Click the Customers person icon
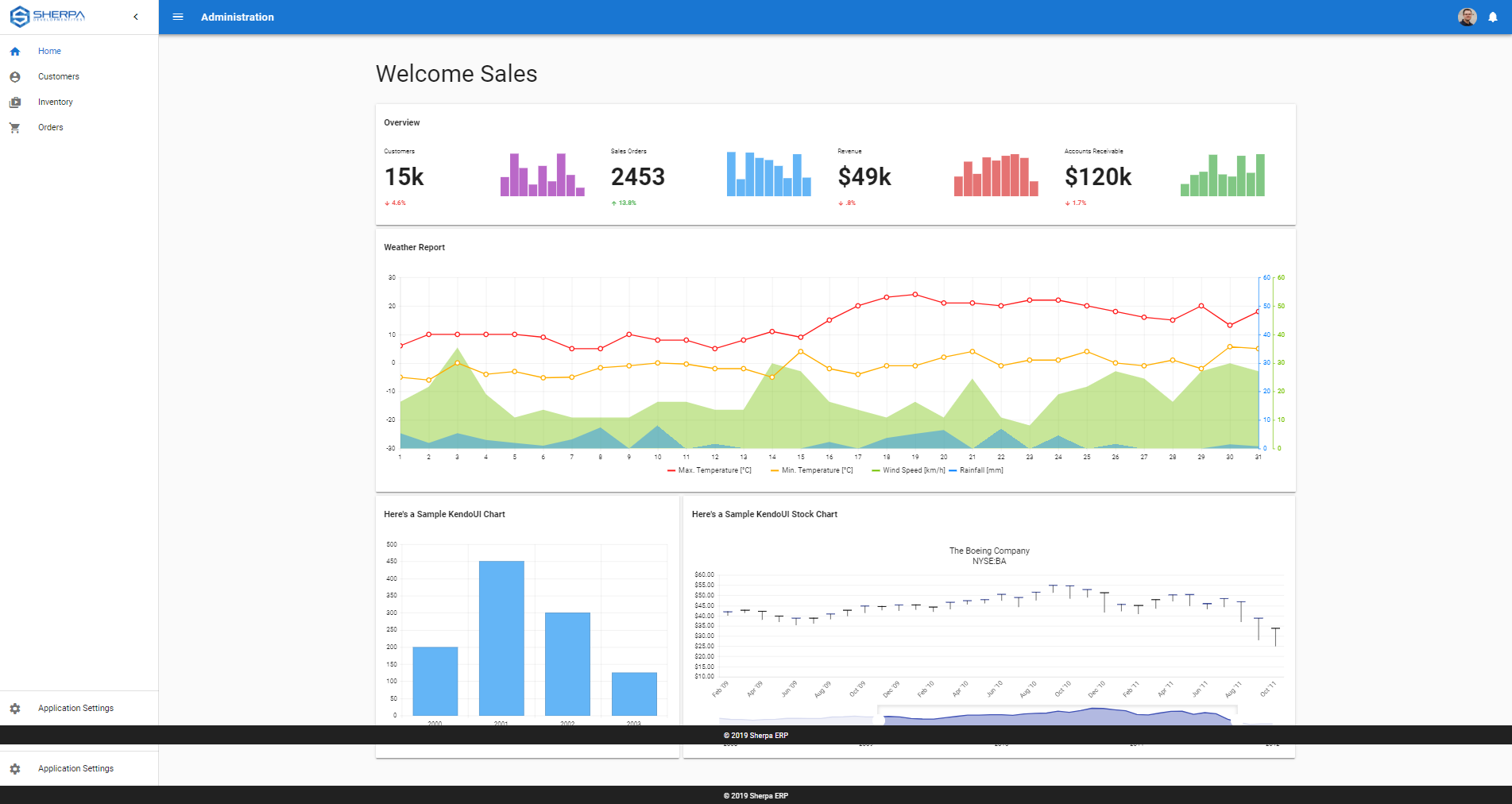This screenshot has height=804, width=1512. 14,76
